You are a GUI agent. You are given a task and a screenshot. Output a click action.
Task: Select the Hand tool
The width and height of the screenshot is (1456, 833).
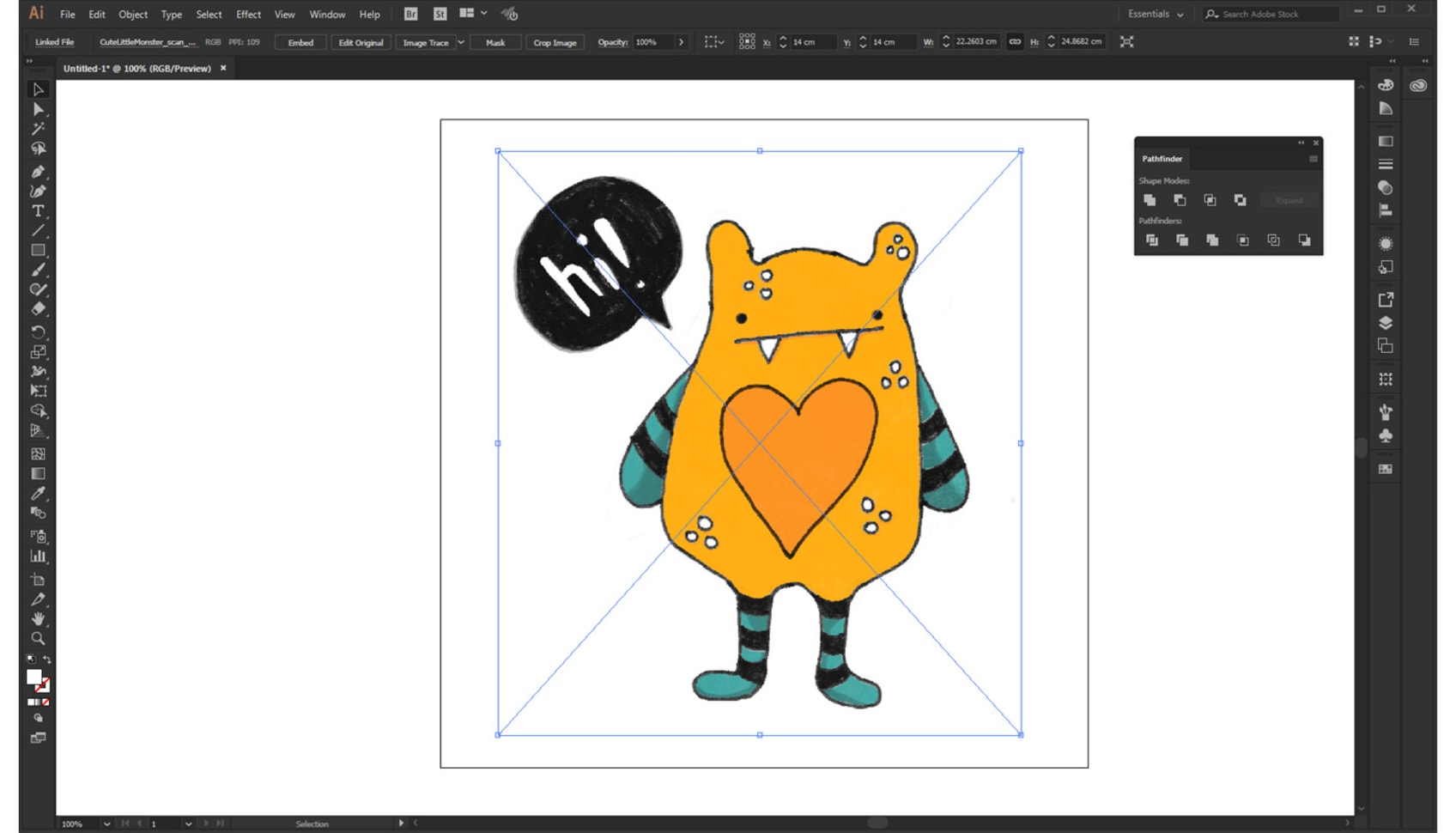(38, 619)
